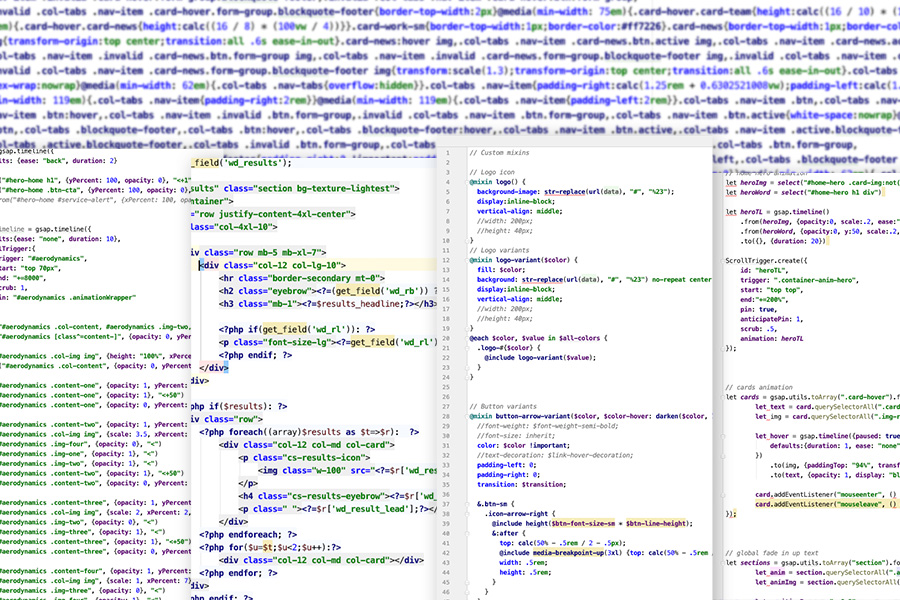Click the 'card.addEventListener("mouseenter"' line
Screen dimensions: 900x600
(827, 494)
